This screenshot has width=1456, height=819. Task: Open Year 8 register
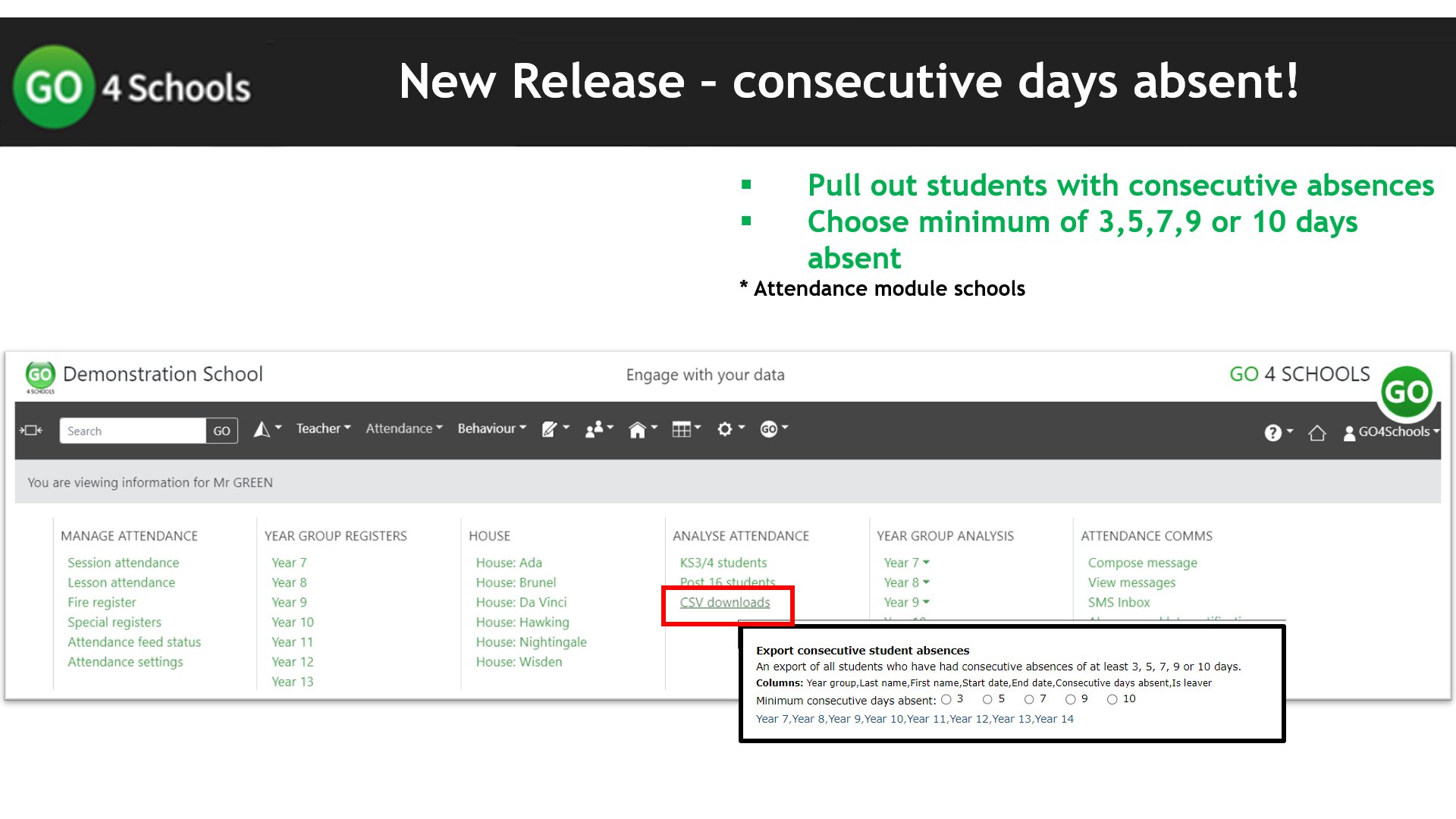(289, 582)
